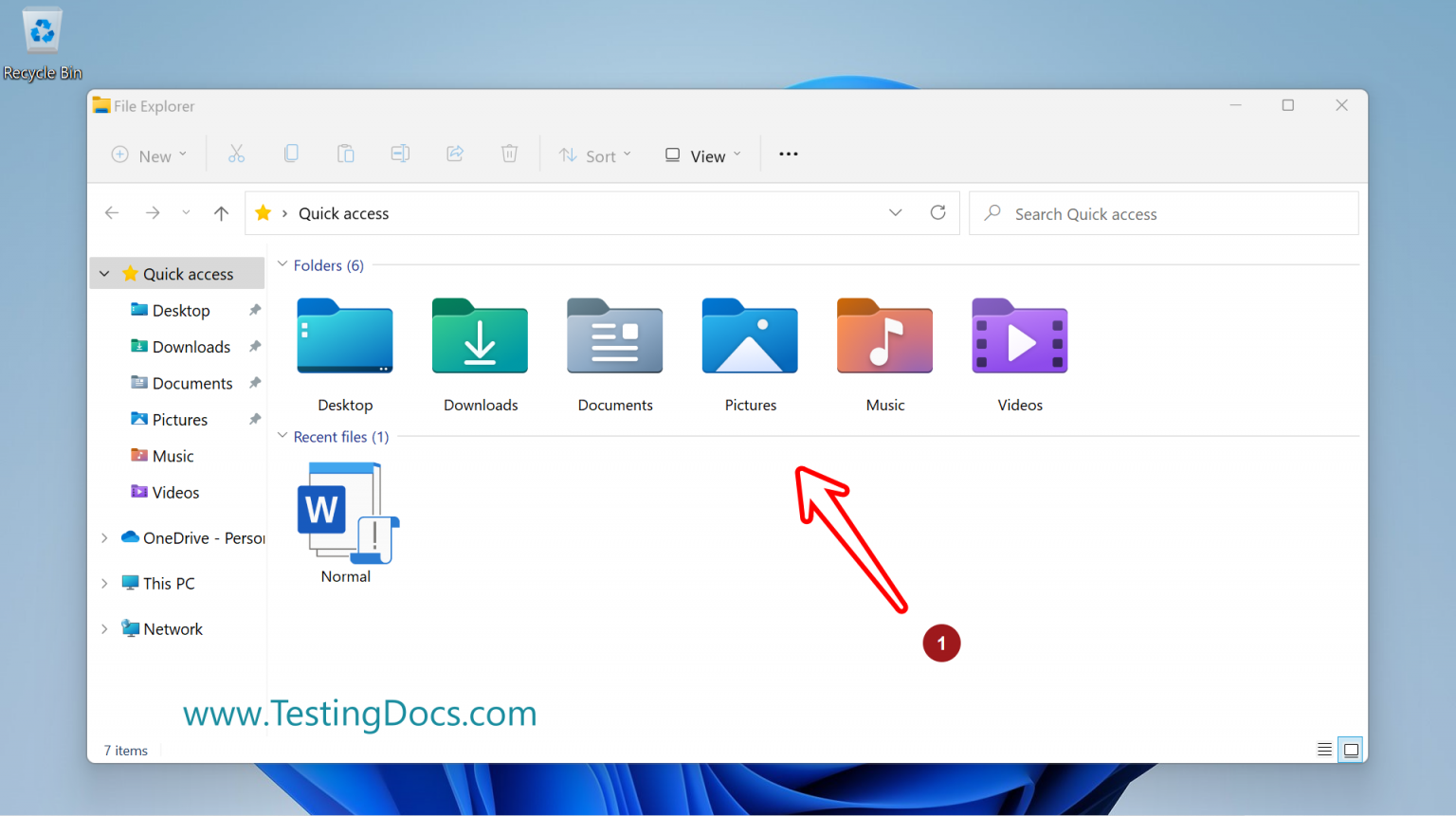
Task: Click the Paste icon in the toolbar
Action: click(345, 153)
